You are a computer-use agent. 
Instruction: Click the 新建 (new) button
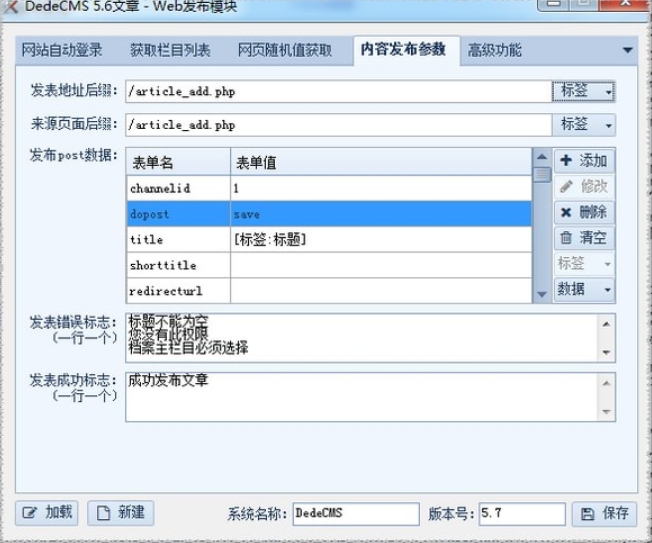121,513
